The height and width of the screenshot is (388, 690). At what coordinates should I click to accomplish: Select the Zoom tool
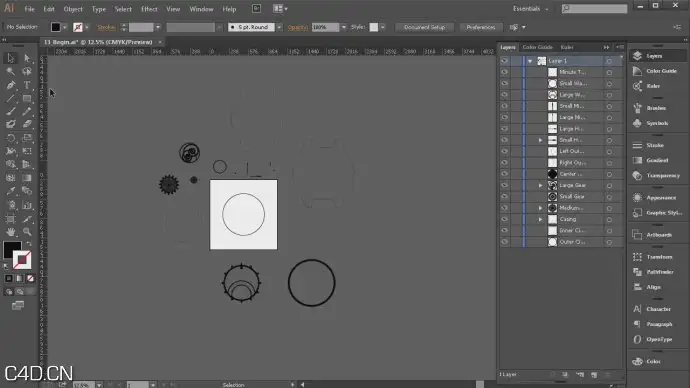pyautogui.click(x=27, y=231)
